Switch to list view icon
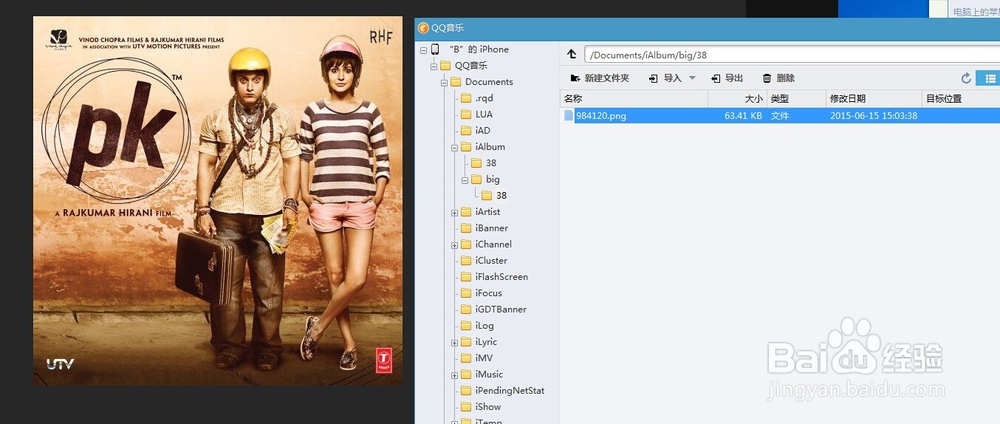The height and width of the screenshot is (424, 1000). [990, 78]
